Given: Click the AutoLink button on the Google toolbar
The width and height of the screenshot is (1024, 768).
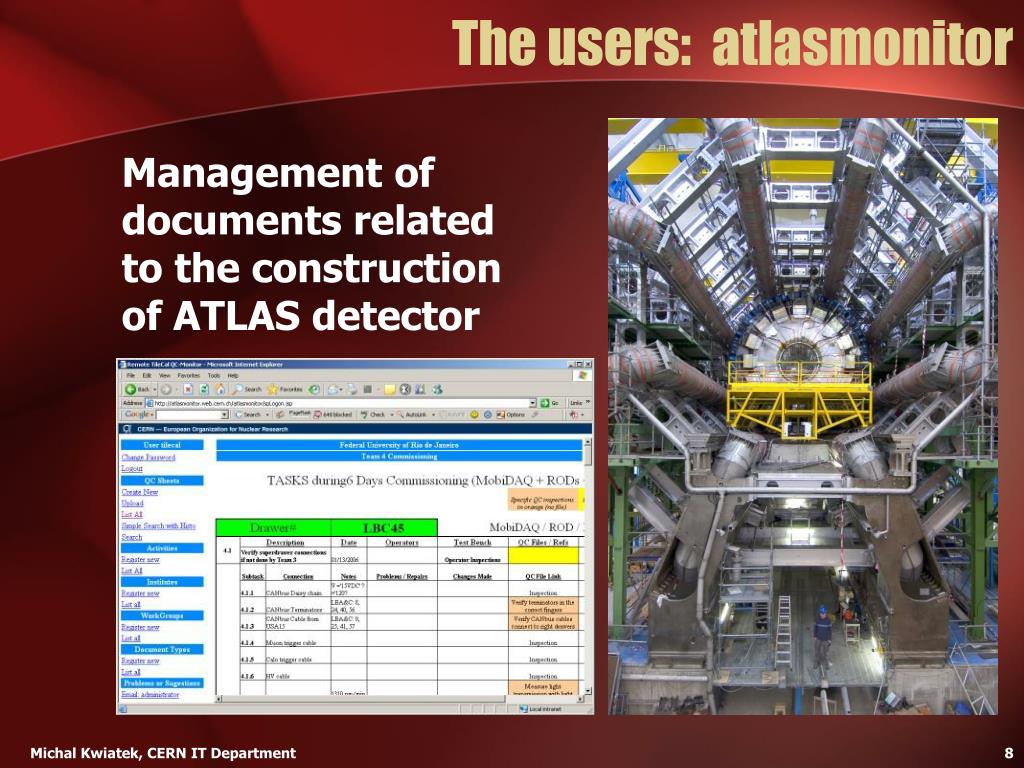Looking at the screenshot, I should pos(412,415).
